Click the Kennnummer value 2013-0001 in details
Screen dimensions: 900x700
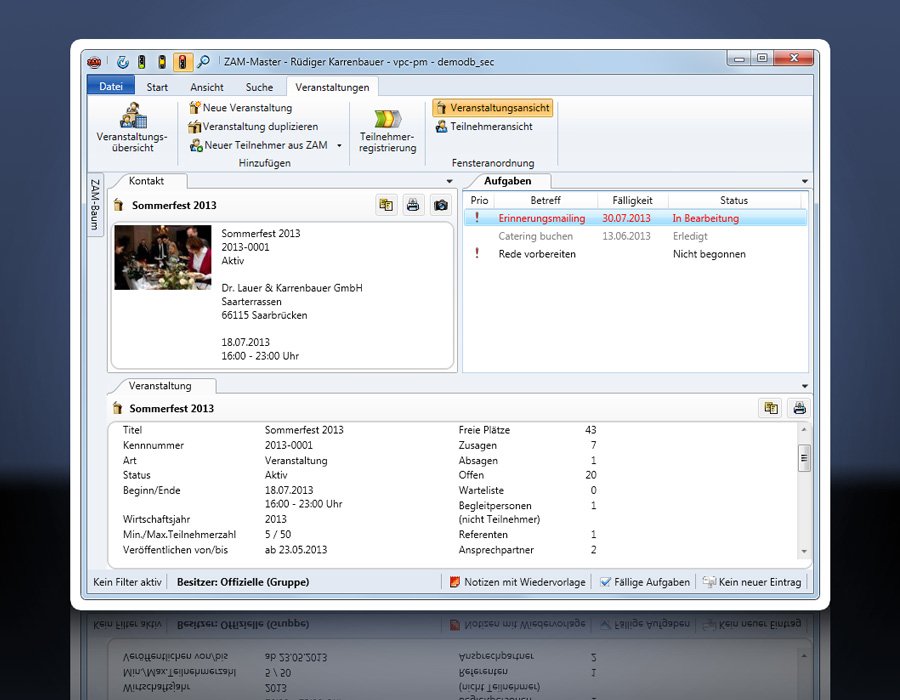pos(289,445)
